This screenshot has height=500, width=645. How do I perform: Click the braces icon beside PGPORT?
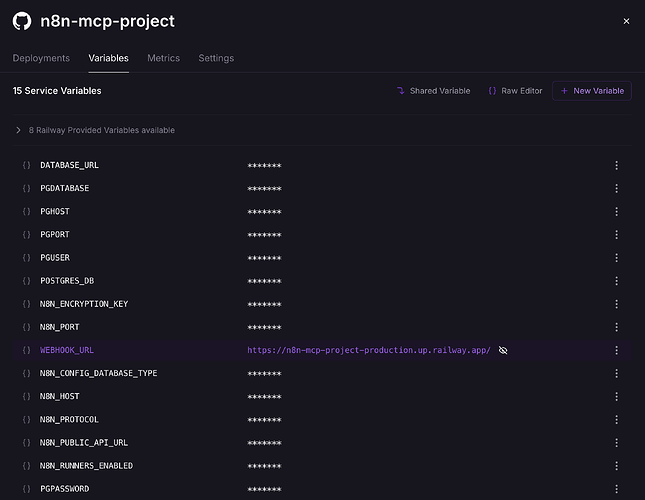tap(26, 235)
